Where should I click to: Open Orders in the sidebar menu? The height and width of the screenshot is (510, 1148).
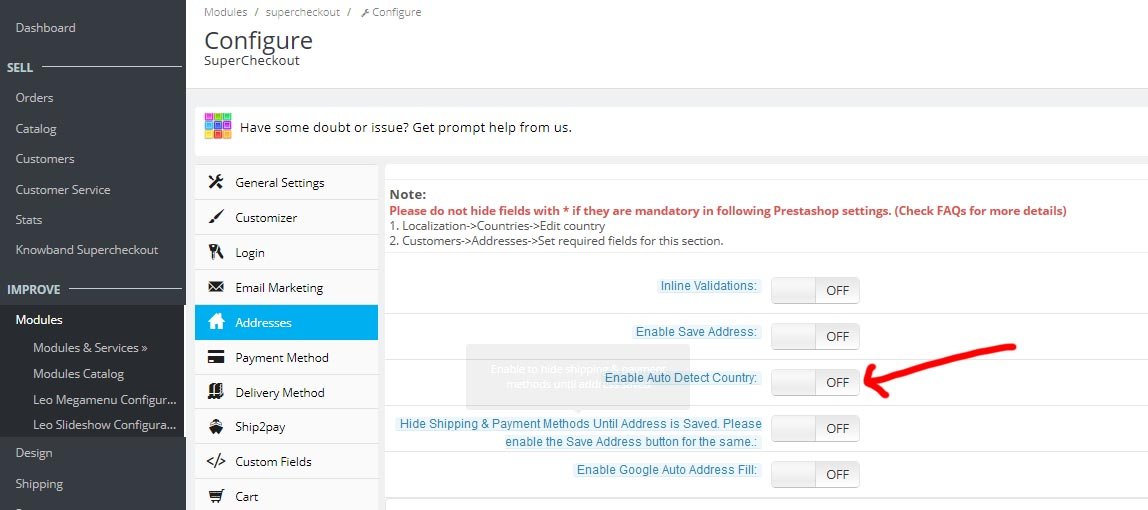(x=34, y=98)
